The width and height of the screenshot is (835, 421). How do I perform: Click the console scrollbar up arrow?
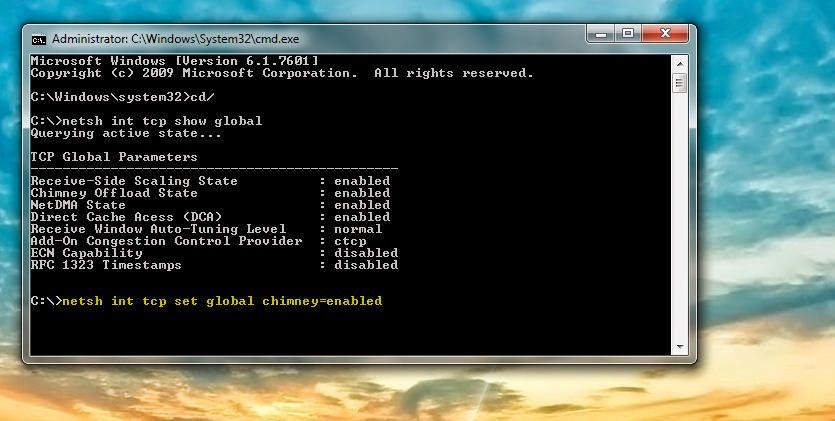click(x=680, y=64)
